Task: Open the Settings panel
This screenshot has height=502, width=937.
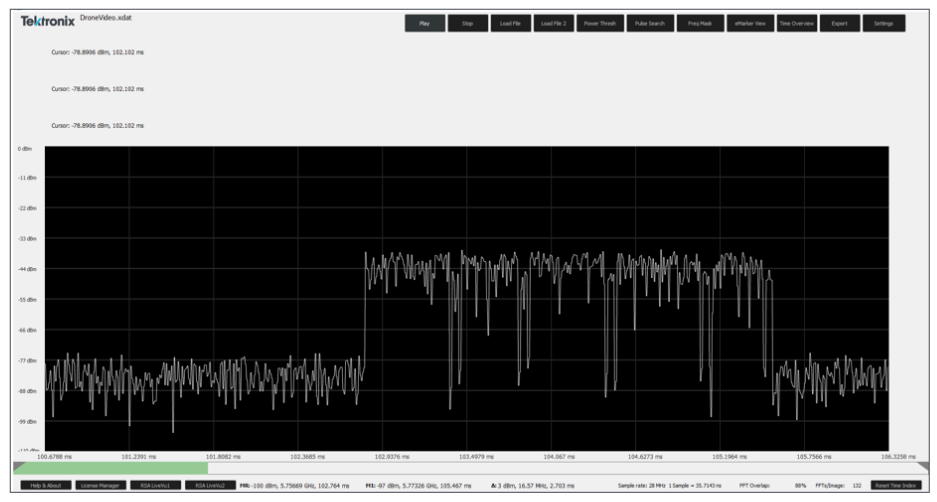Action: tap(883, 23)
